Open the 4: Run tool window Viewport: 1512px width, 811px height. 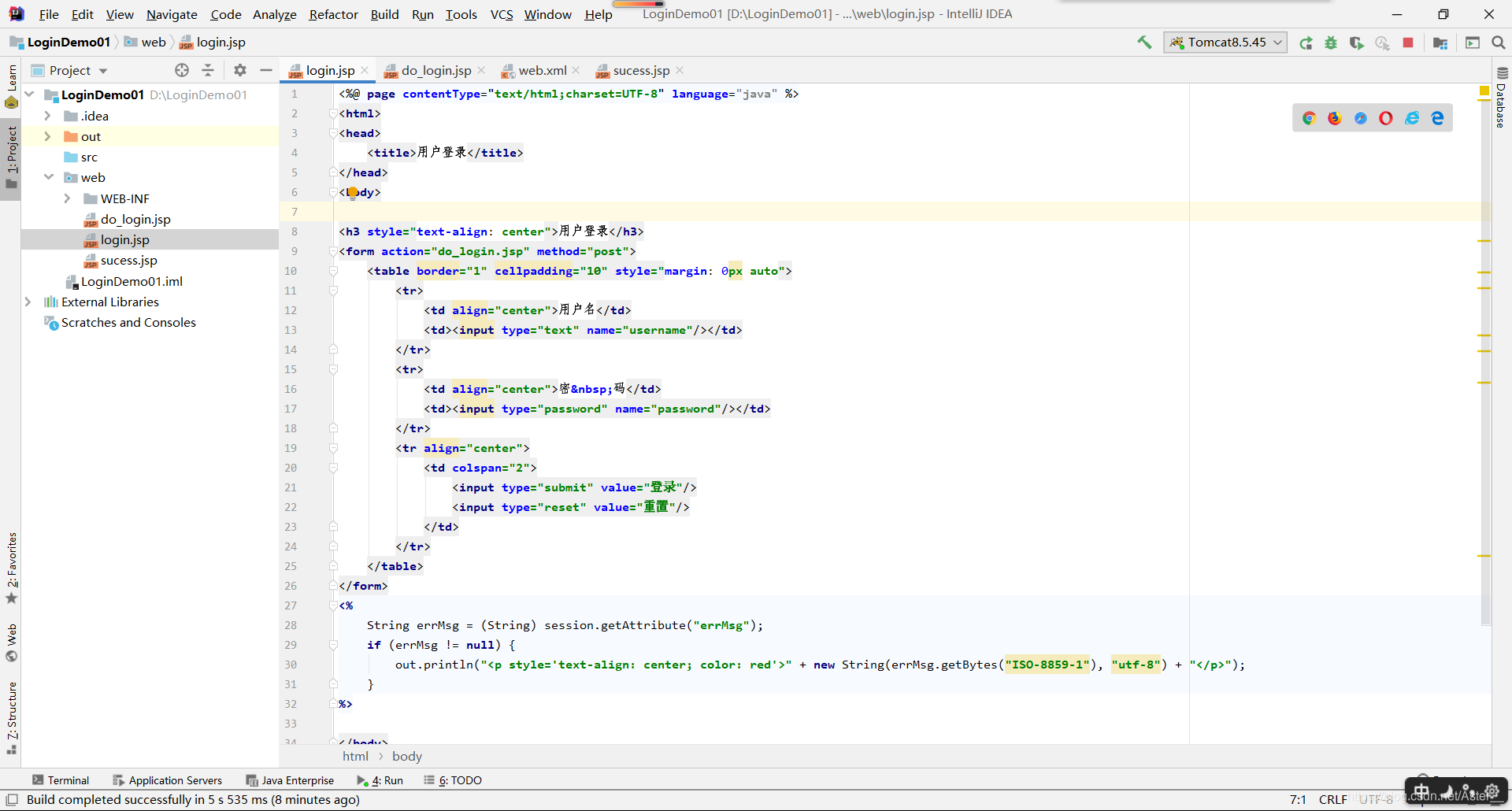coord(380,780)
